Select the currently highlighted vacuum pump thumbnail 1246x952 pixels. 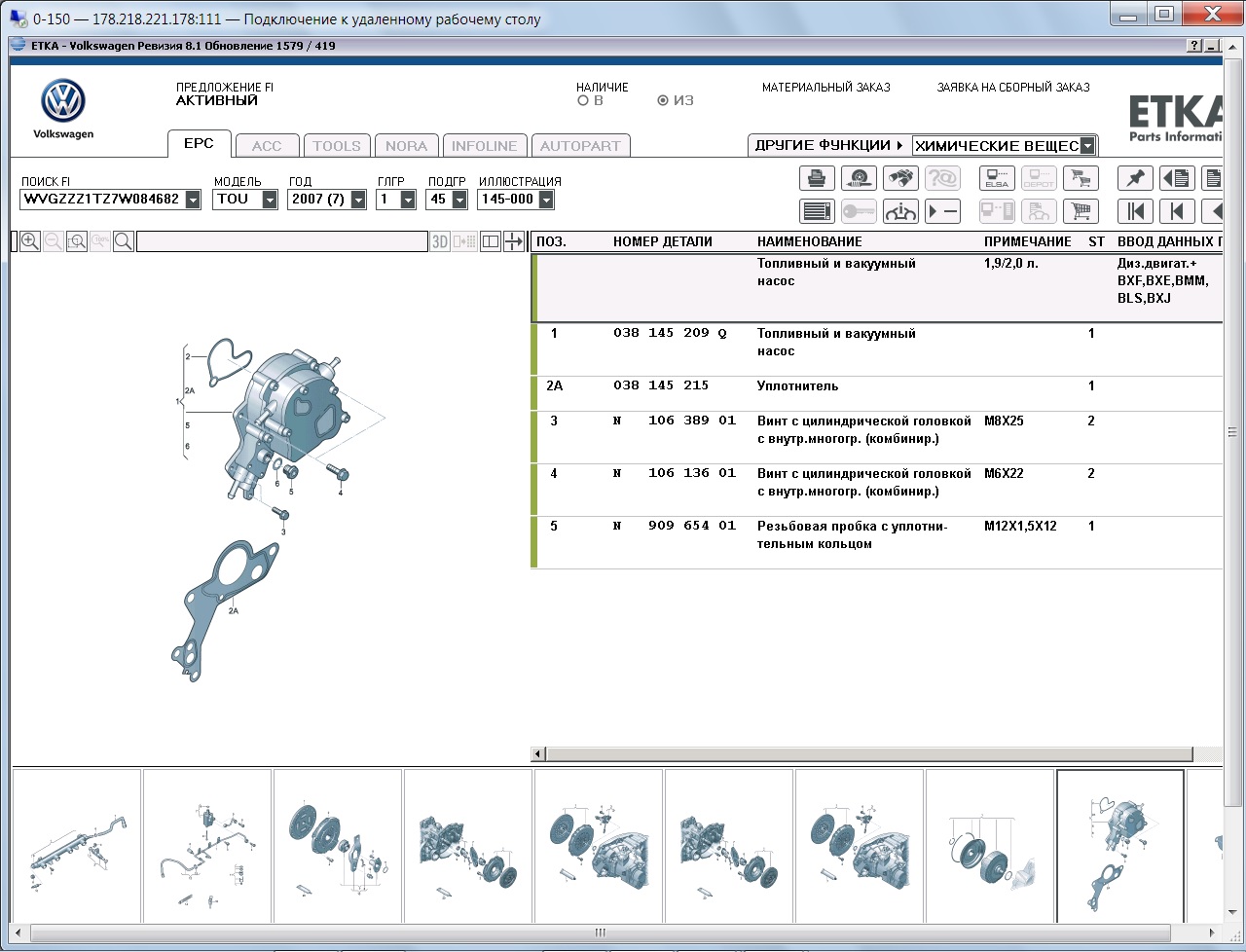pos(1120,846)
